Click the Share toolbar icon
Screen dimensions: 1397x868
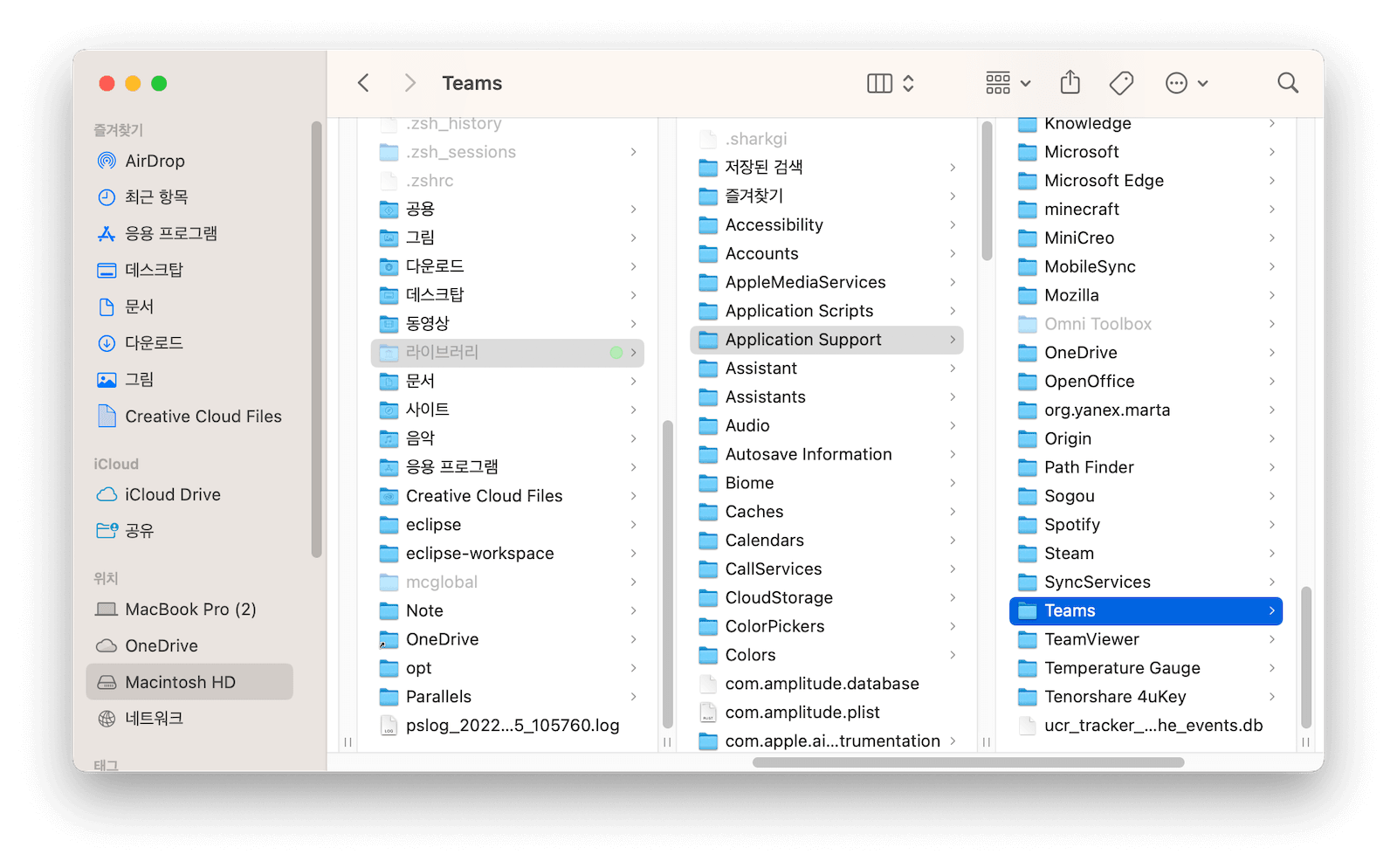(x=1070, y=83)
